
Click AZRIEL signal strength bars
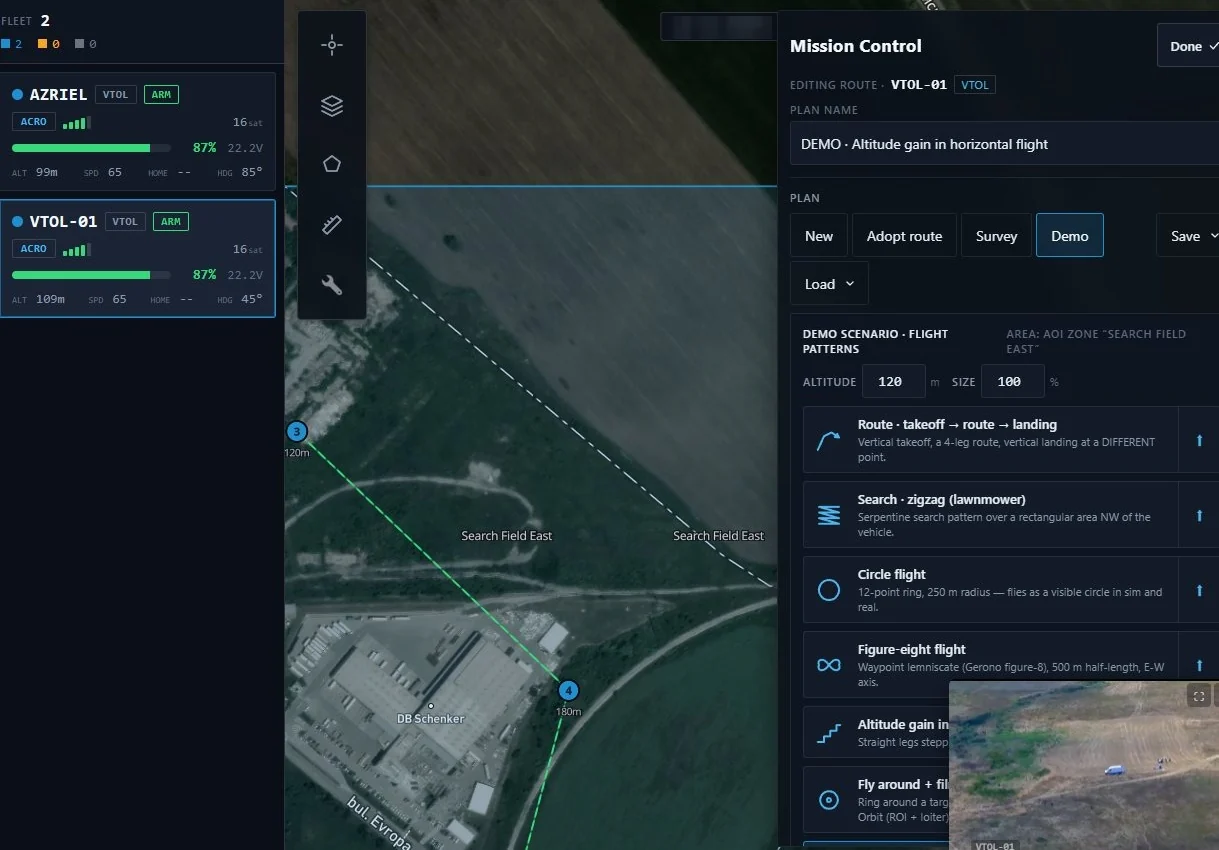(76, 123)
